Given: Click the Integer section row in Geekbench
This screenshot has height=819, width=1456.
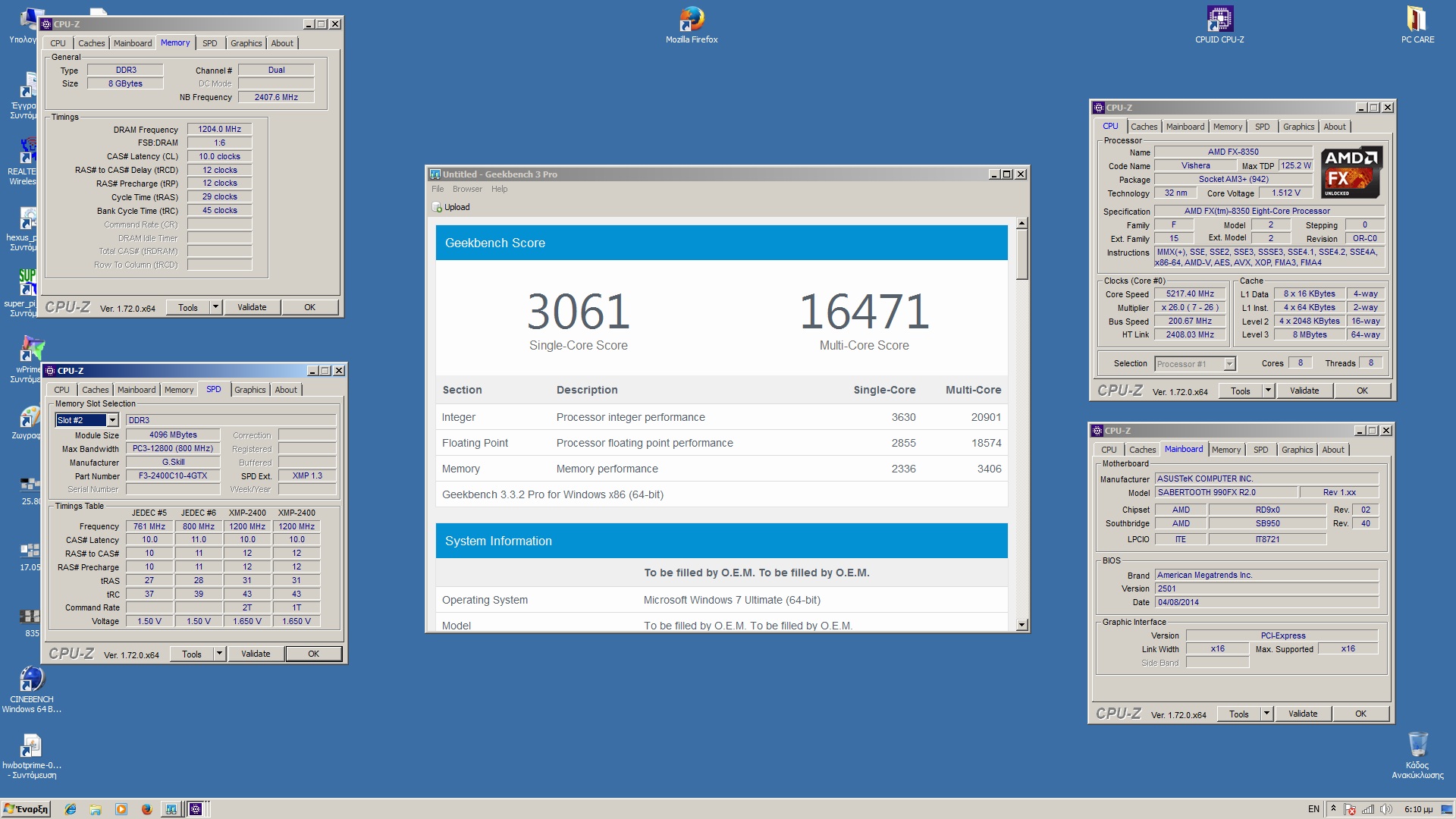Looking at the screenshot, I should (x=721, y=417).
